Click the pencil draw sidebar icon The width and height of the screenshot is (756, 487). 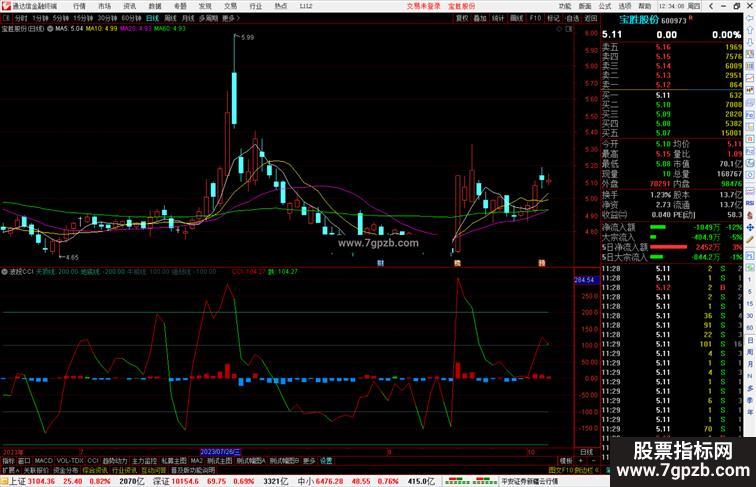(x=750, y=239)
